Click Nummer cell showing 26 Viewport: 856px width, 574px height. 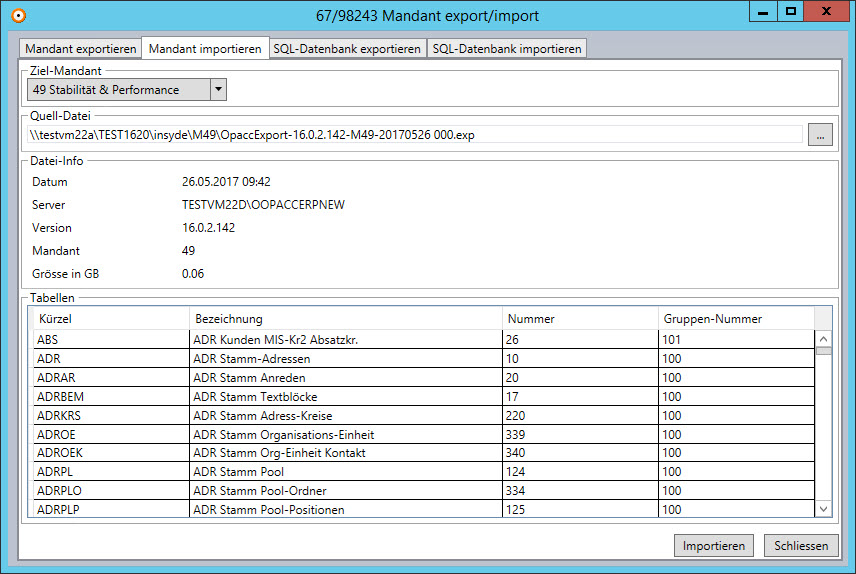point(580,340)
